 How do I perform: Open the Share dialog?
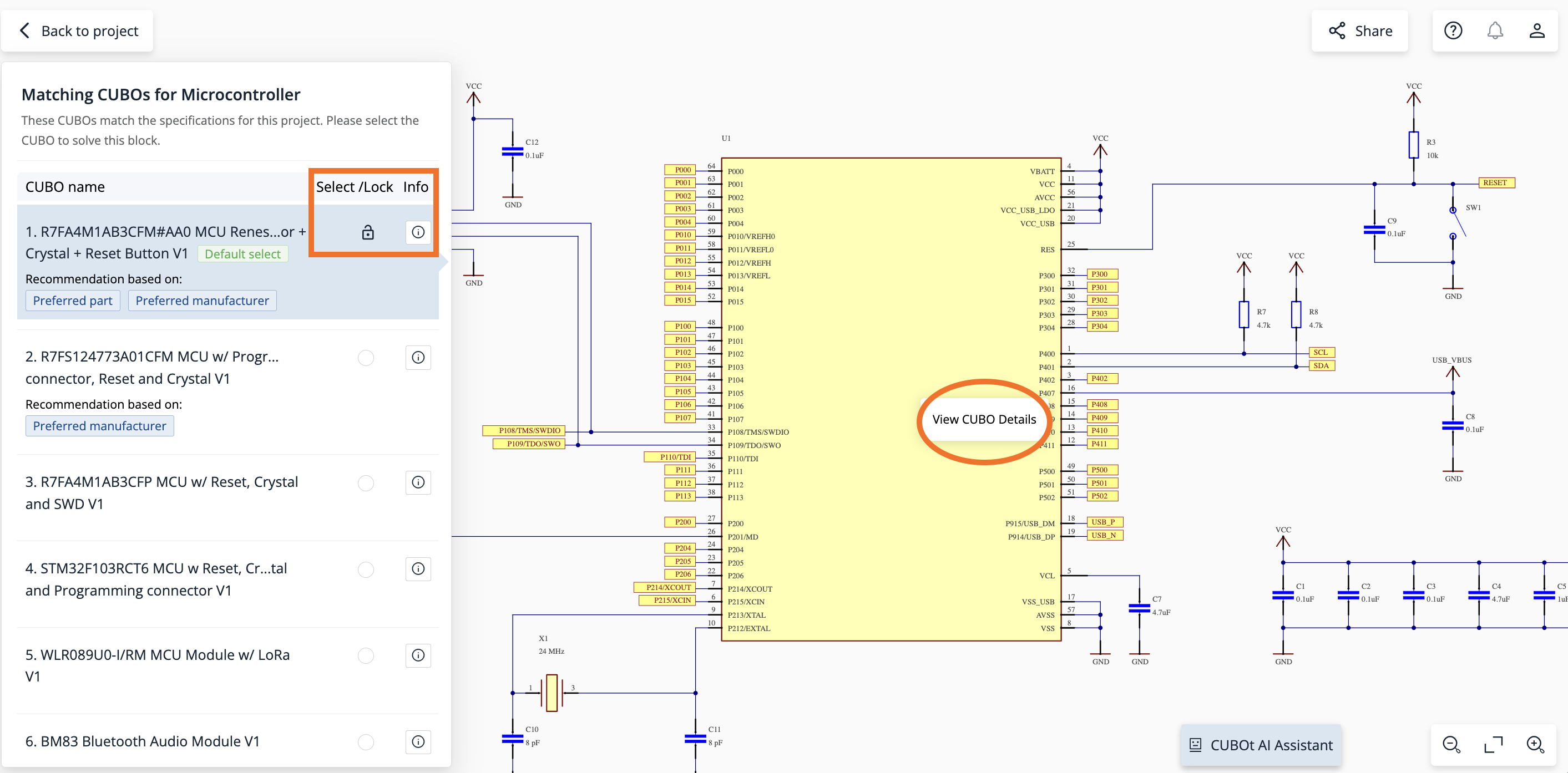point(1359,31)
